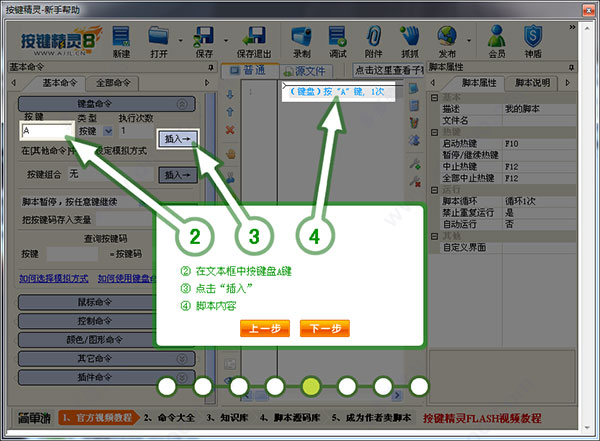600x441 pixels.
Task: Open the 抓抓 capture tool
Action: coord(410,41)
